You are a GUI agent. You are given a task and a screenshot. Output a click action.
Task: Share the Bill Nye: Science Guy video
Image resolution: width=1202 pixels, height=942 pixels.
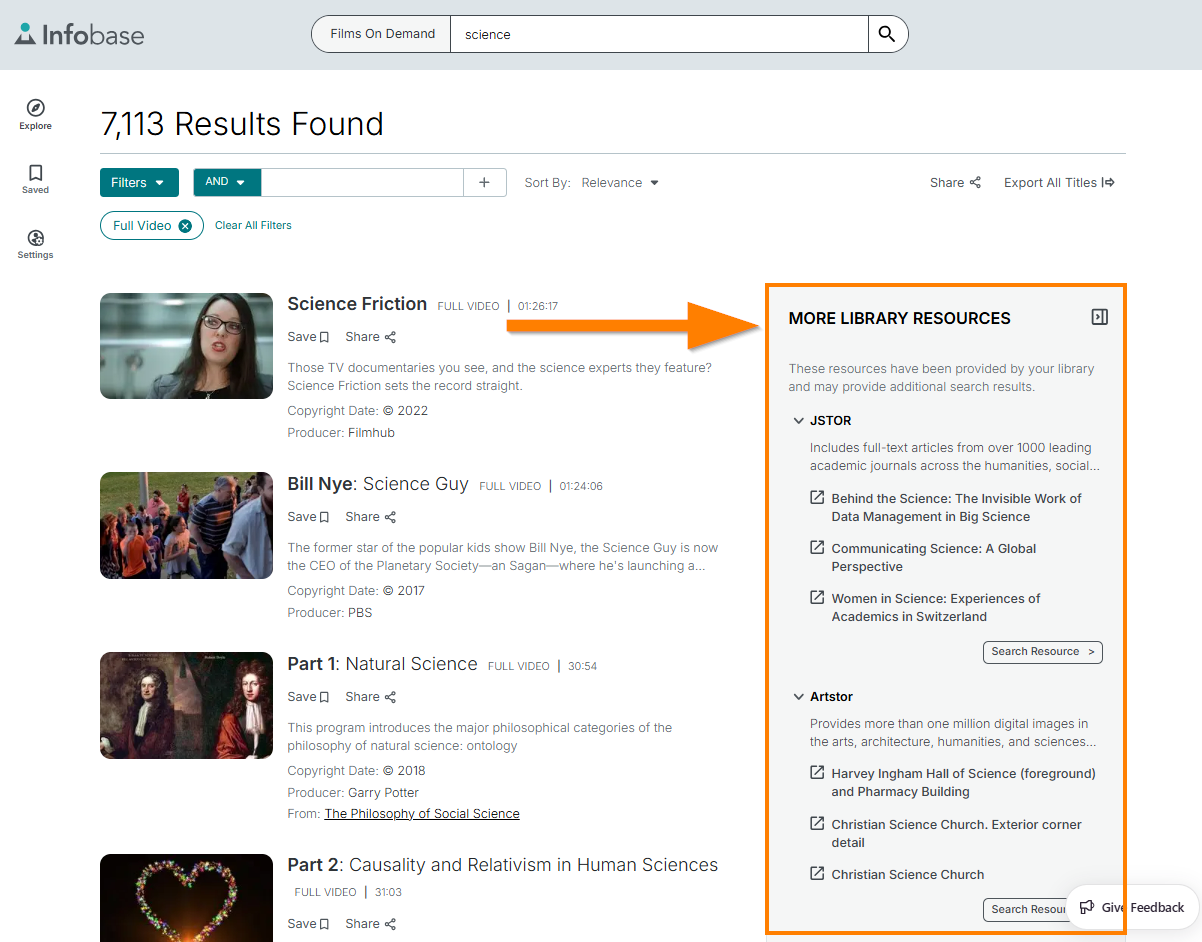(x=371, y=517)
